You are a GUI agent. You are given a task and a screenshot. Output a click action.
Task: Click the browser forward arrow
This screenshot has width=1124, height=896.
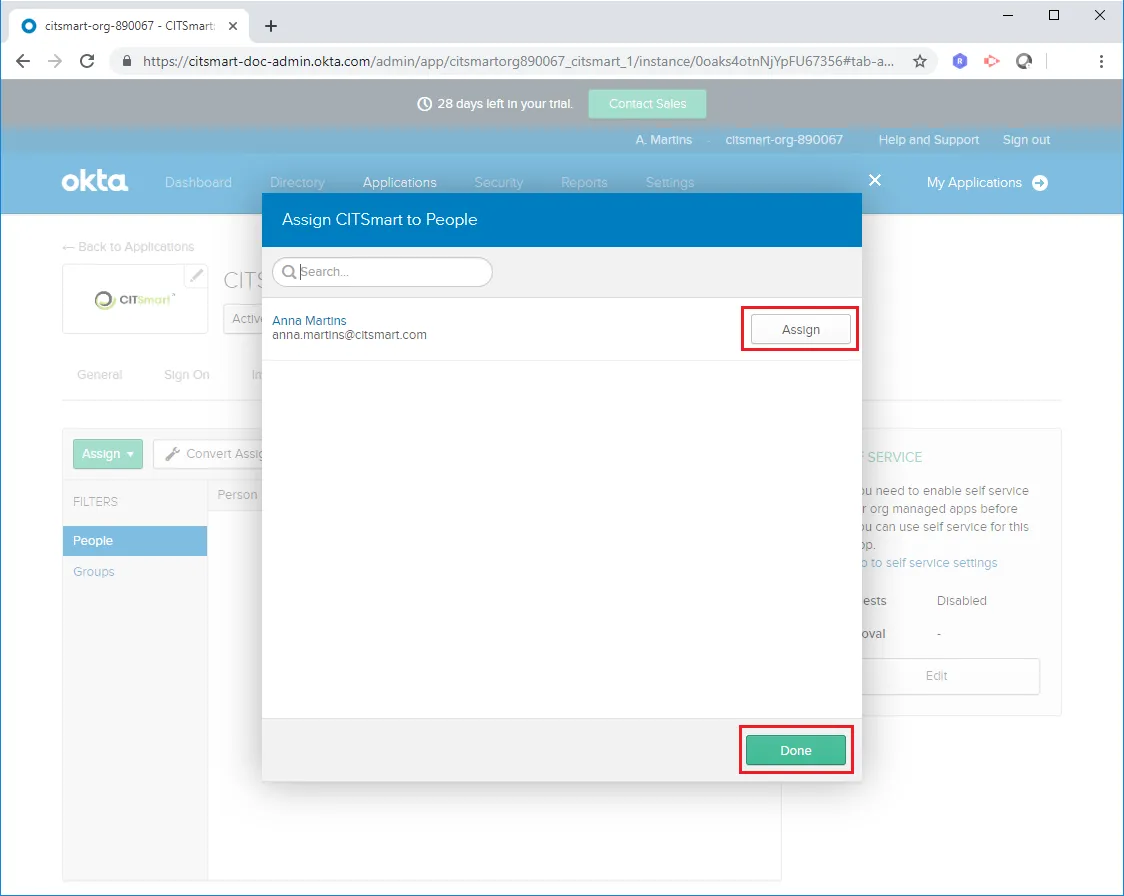click(54, 61)
